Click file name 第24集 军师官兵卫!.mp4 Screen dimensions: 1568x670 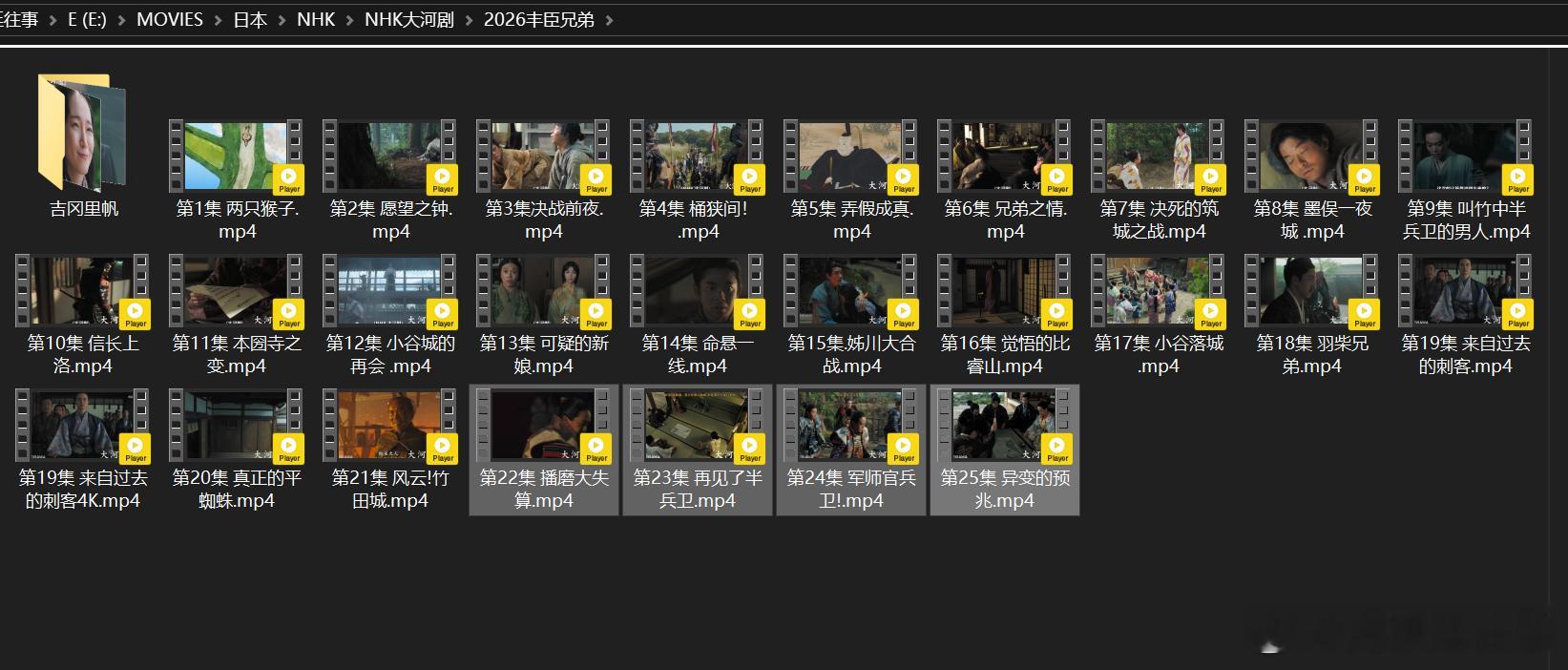850,489
